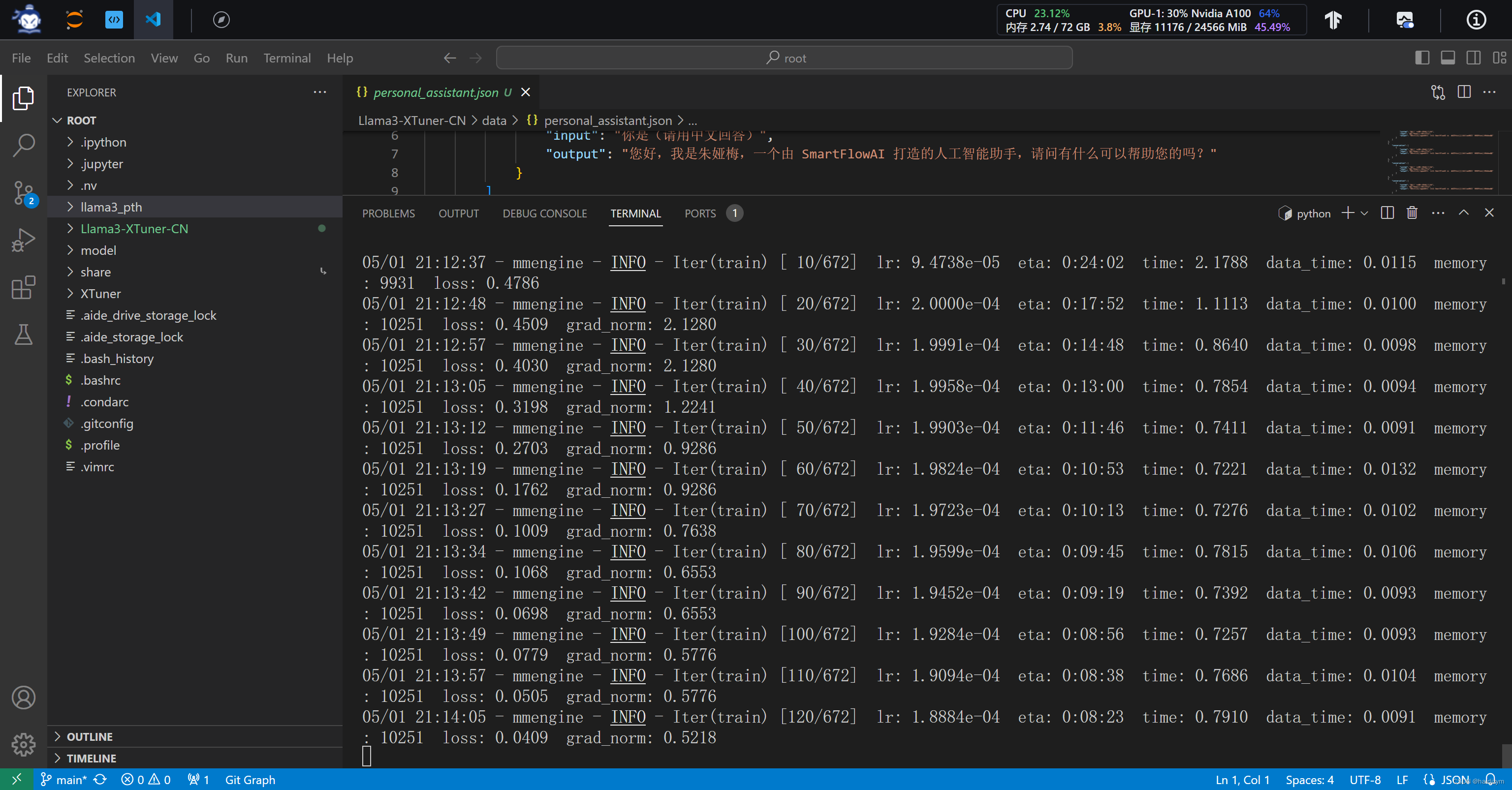Image resolution: width=1512 pixels, height=790 pixels.
Task: Expand the model folder
Action: [195, 250]
